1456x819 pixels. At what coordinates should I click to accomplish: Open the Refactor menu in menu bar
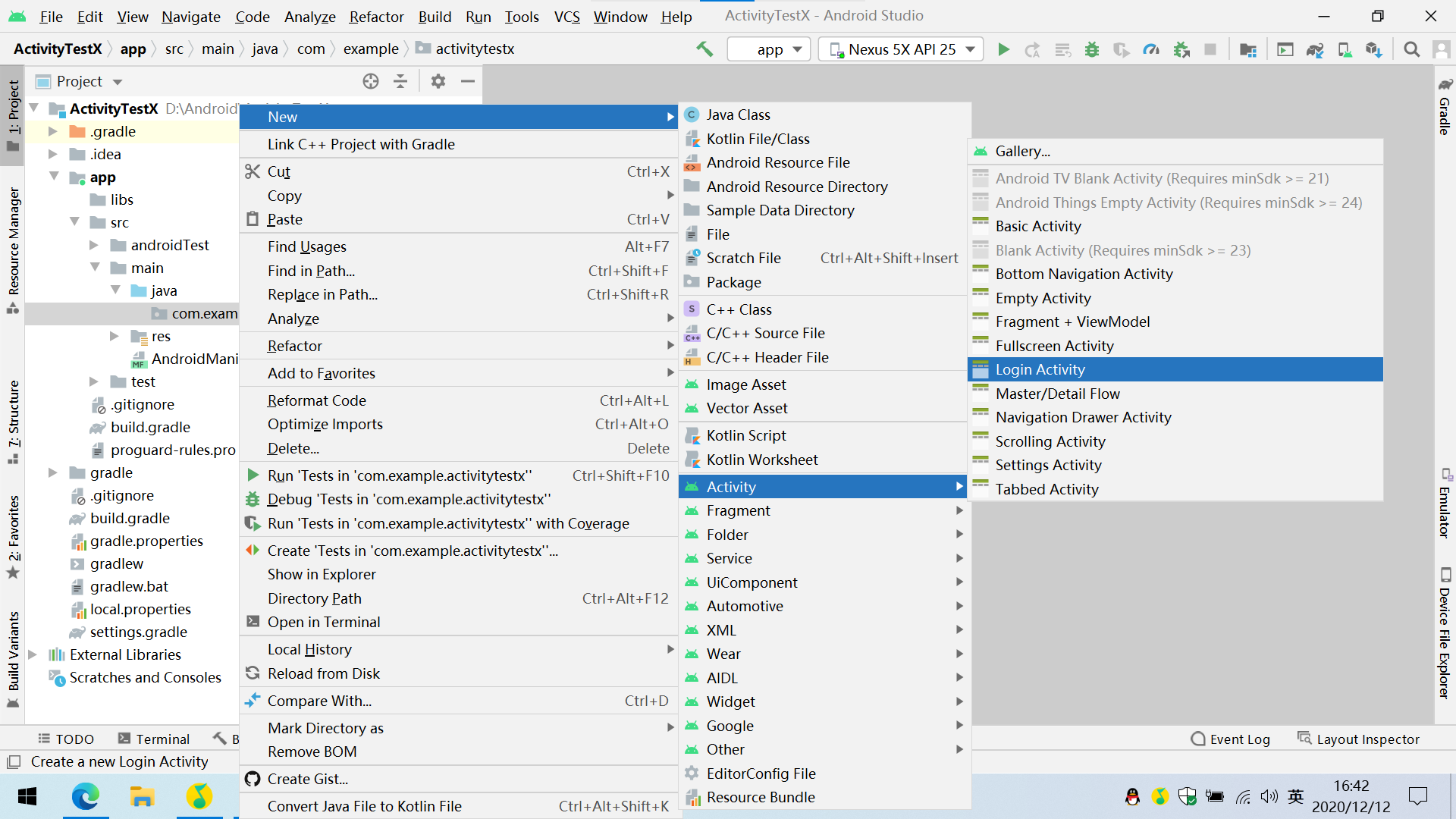[x=376, y=17]
